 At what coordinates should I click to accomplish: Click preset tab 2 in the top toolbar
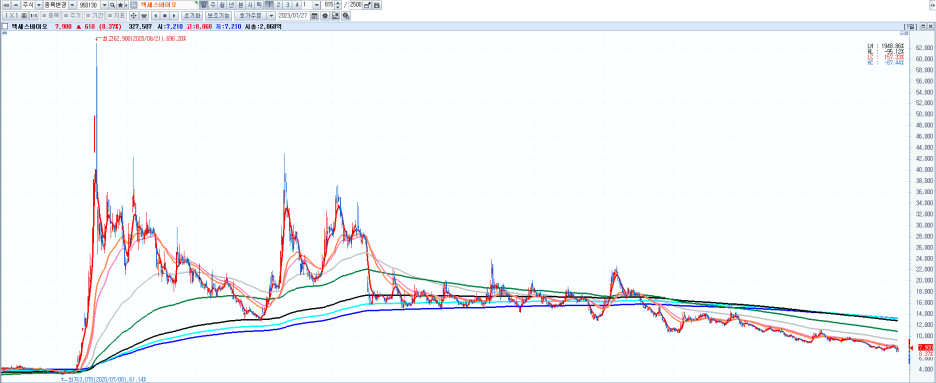point(278,5)
